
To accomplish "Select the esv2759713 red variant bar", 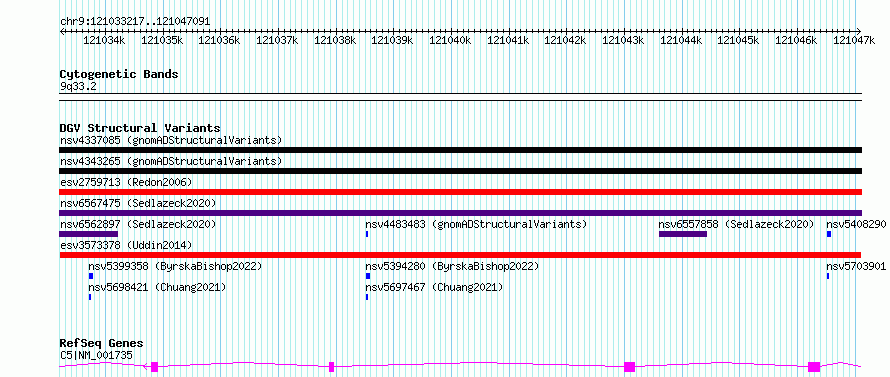I will click(460, 192).
